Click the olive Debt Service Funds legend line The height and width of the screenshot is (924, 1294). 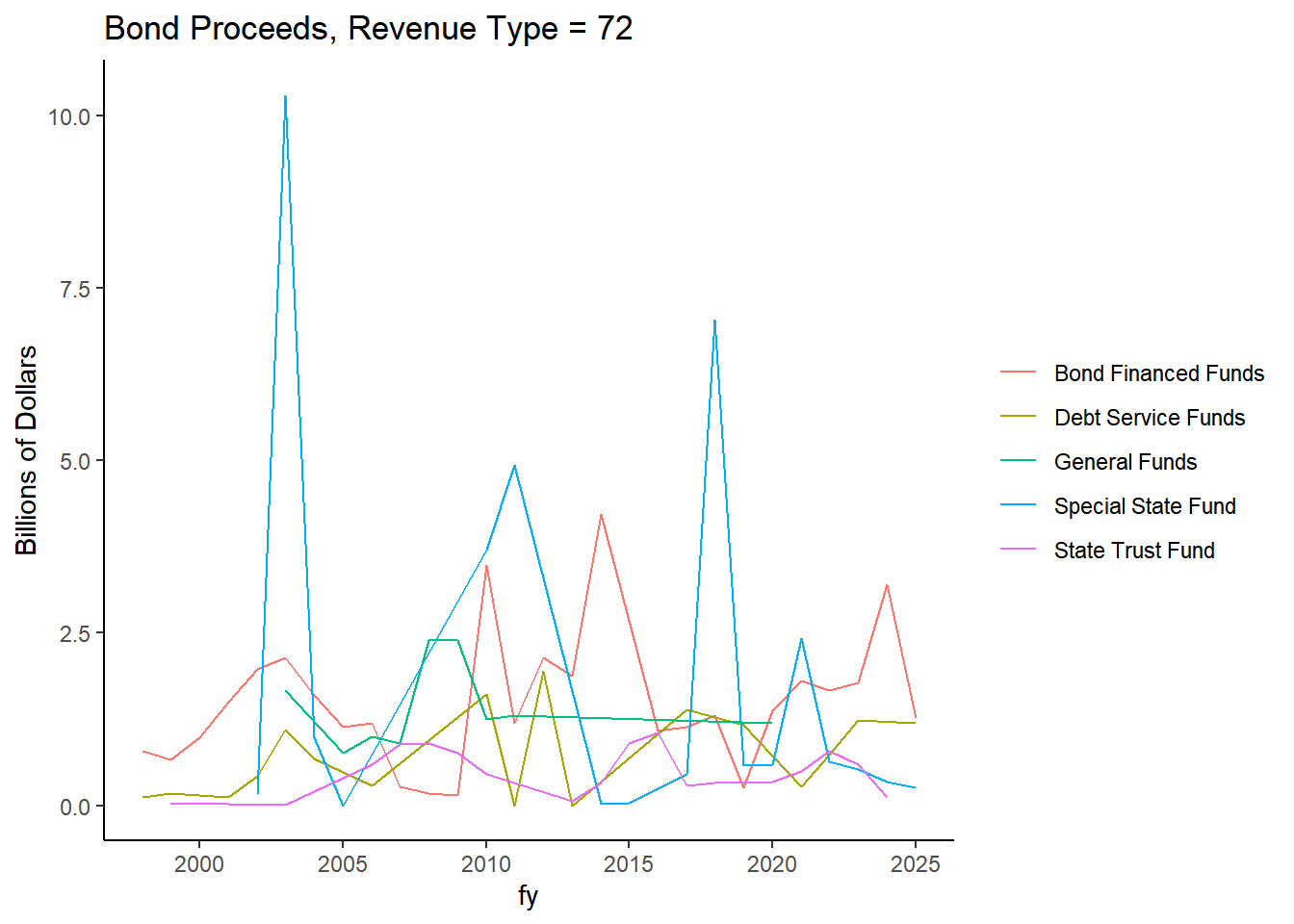coord(1018,417)
